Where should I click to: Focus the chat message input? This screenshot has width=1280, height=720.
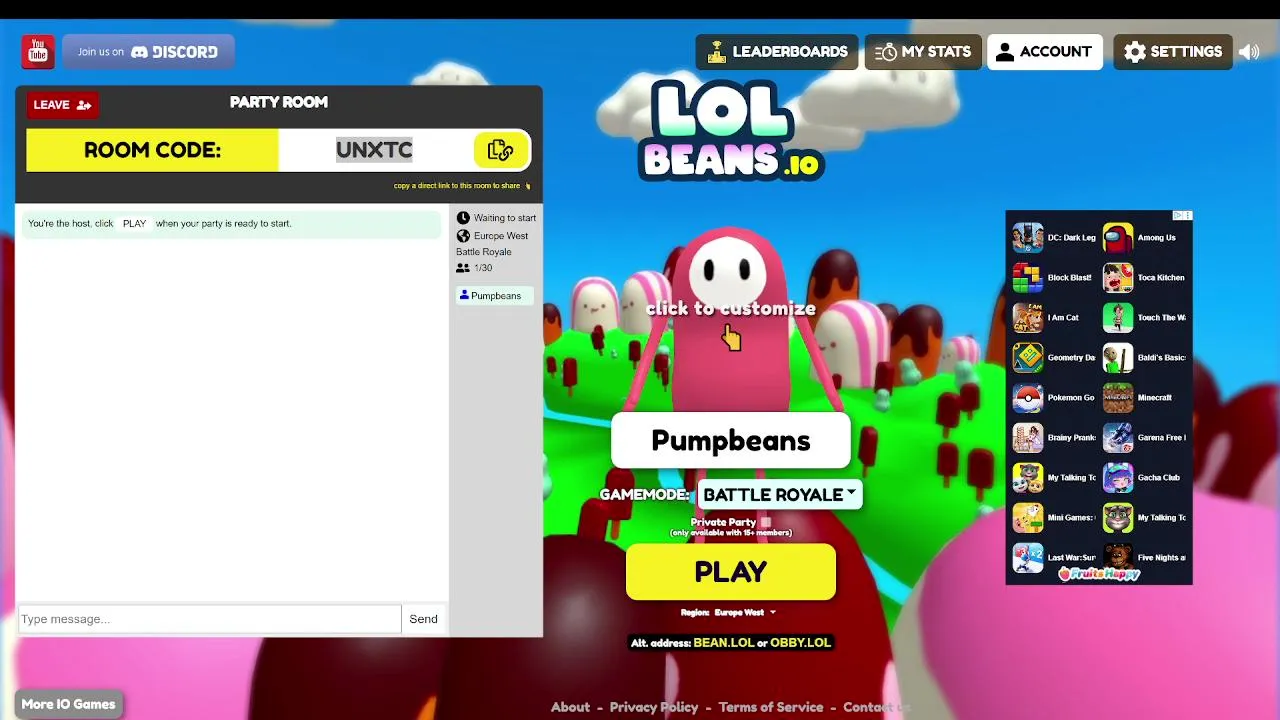210,619
